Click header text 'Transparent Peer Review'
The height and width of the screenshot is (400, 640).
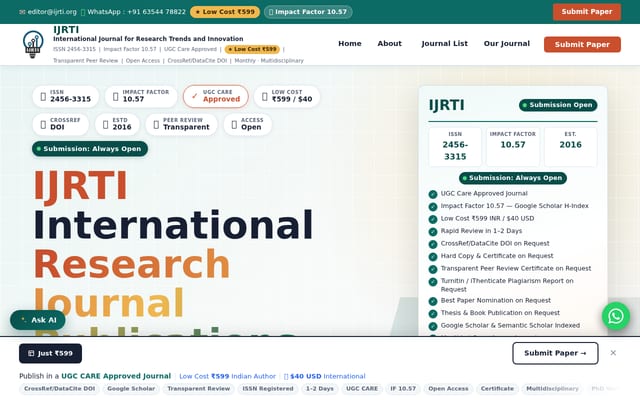tap(86, 60)
